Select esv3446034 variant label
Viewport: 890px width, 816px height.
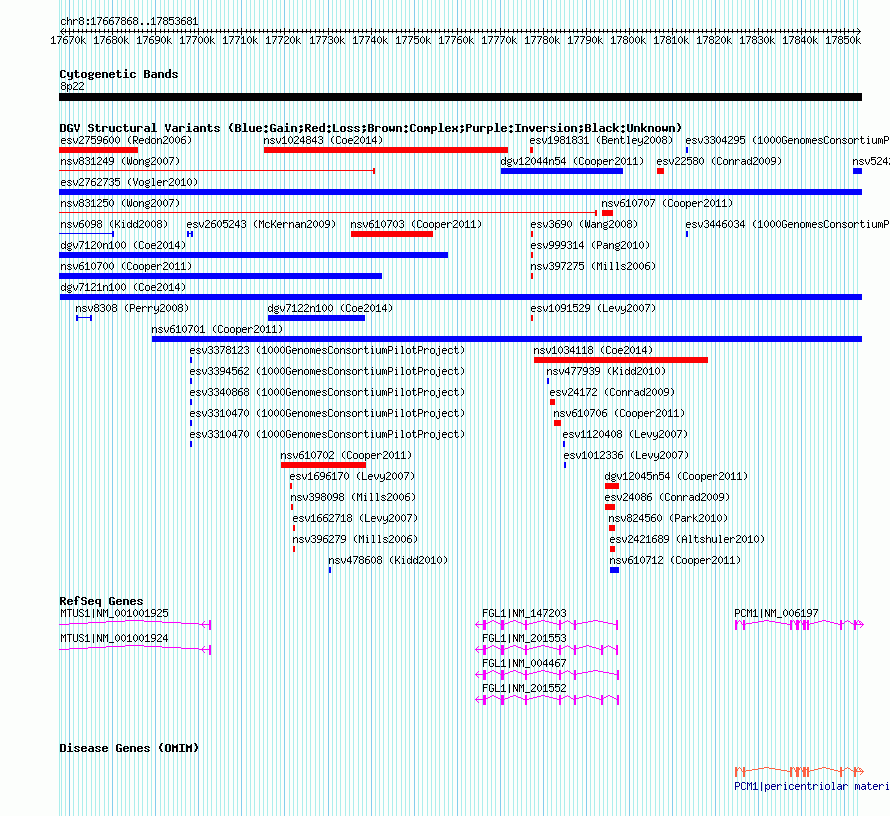click(787, 224)
